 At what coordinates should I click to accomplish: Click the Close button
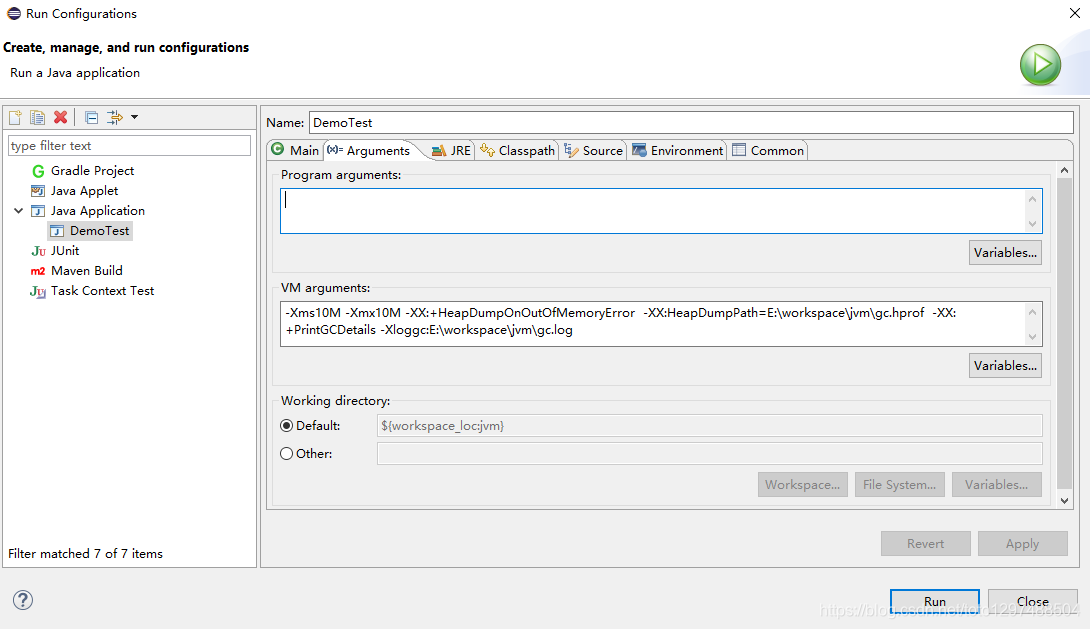[1033, 602]
